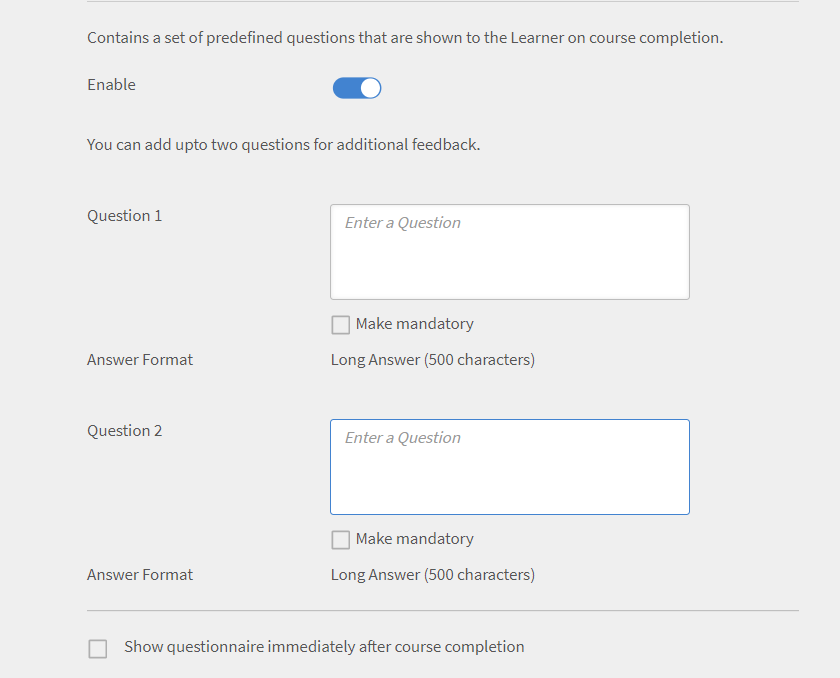This screenshot has width=840, height=678.
Task: Click "Make mandatory" label text below Question 2
Action: (x=414, y=539)
